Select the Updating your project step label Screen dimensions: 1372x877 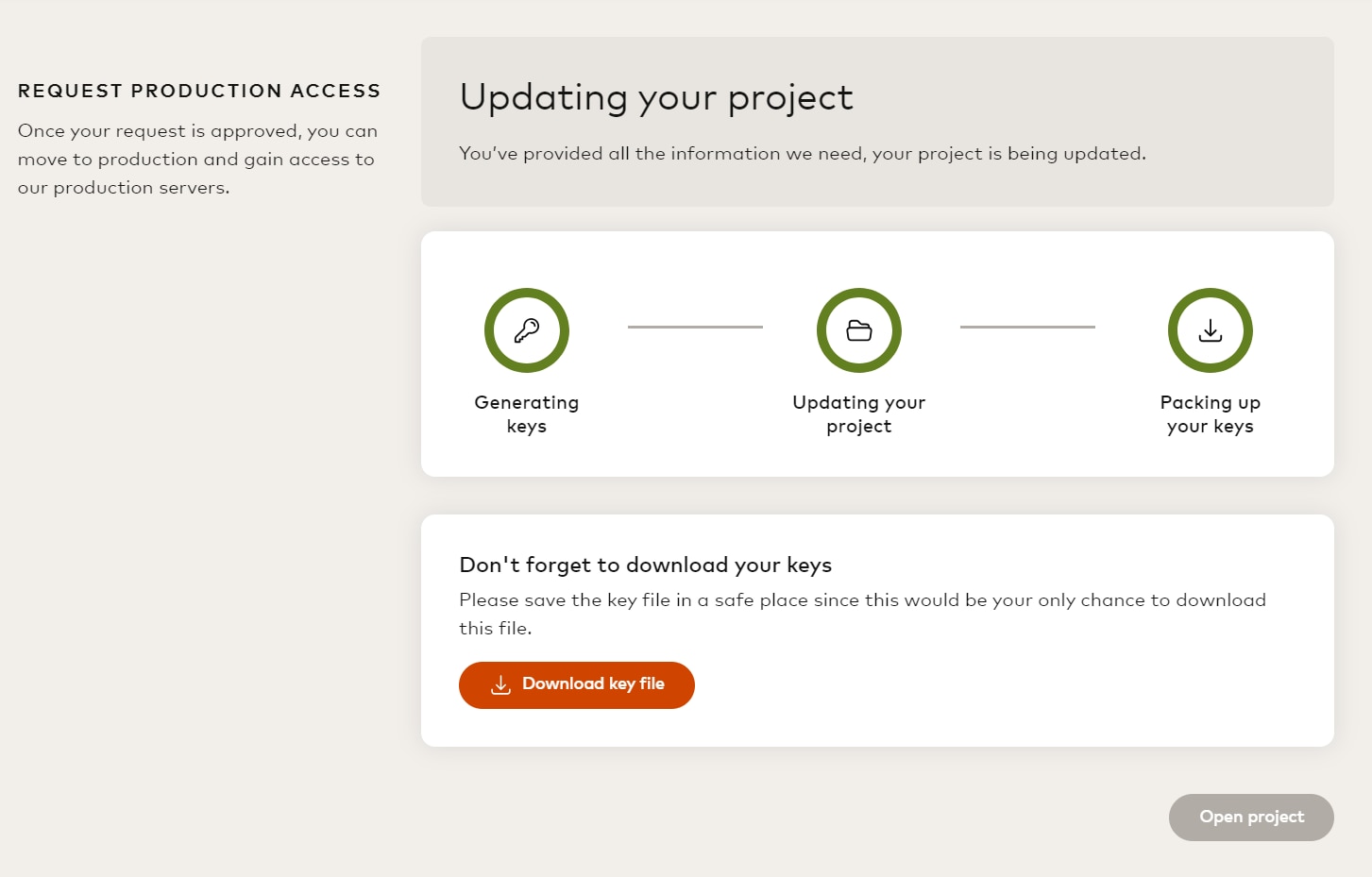point(859,414)
